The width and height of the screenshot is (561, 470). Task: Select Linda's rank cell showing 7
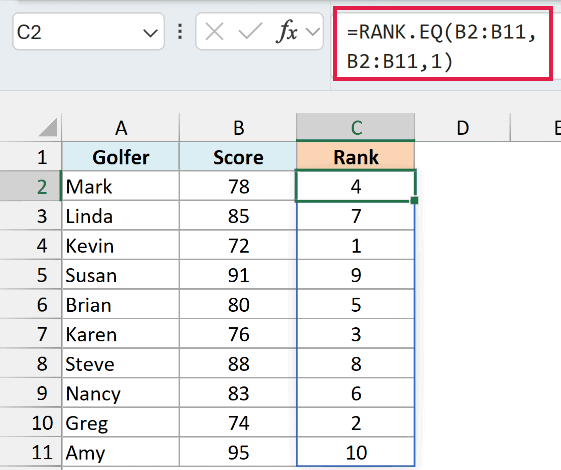click(356, 216)
